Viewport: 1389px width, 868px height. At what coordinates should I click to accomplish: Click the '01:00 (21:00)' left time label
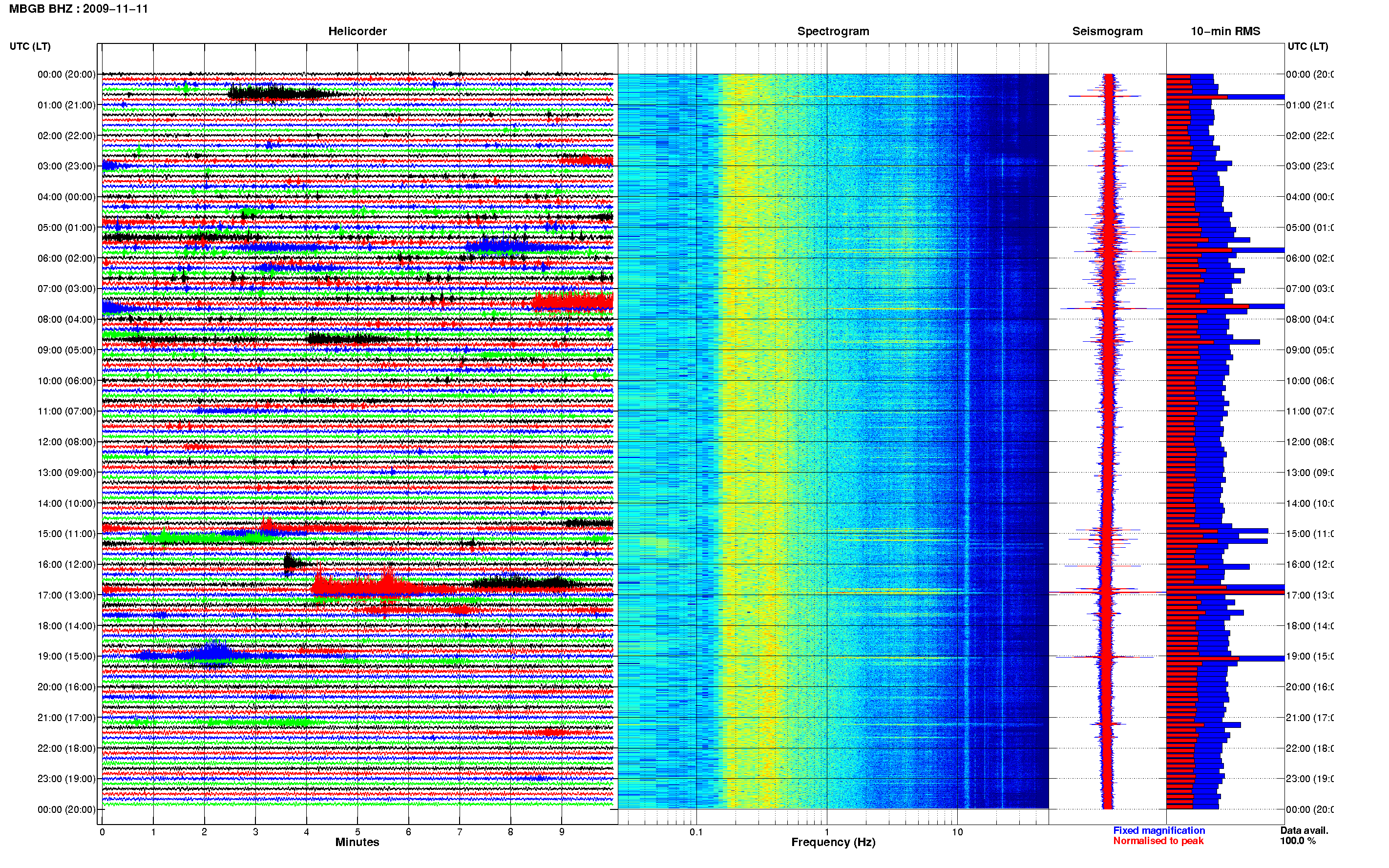click(66, 105)
